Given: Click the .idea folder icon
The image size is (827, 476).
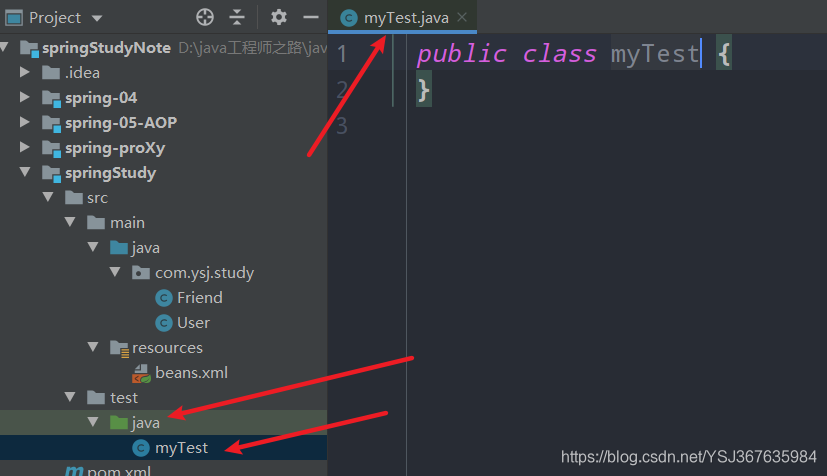Looking at the screenshot, I should 51,72.
